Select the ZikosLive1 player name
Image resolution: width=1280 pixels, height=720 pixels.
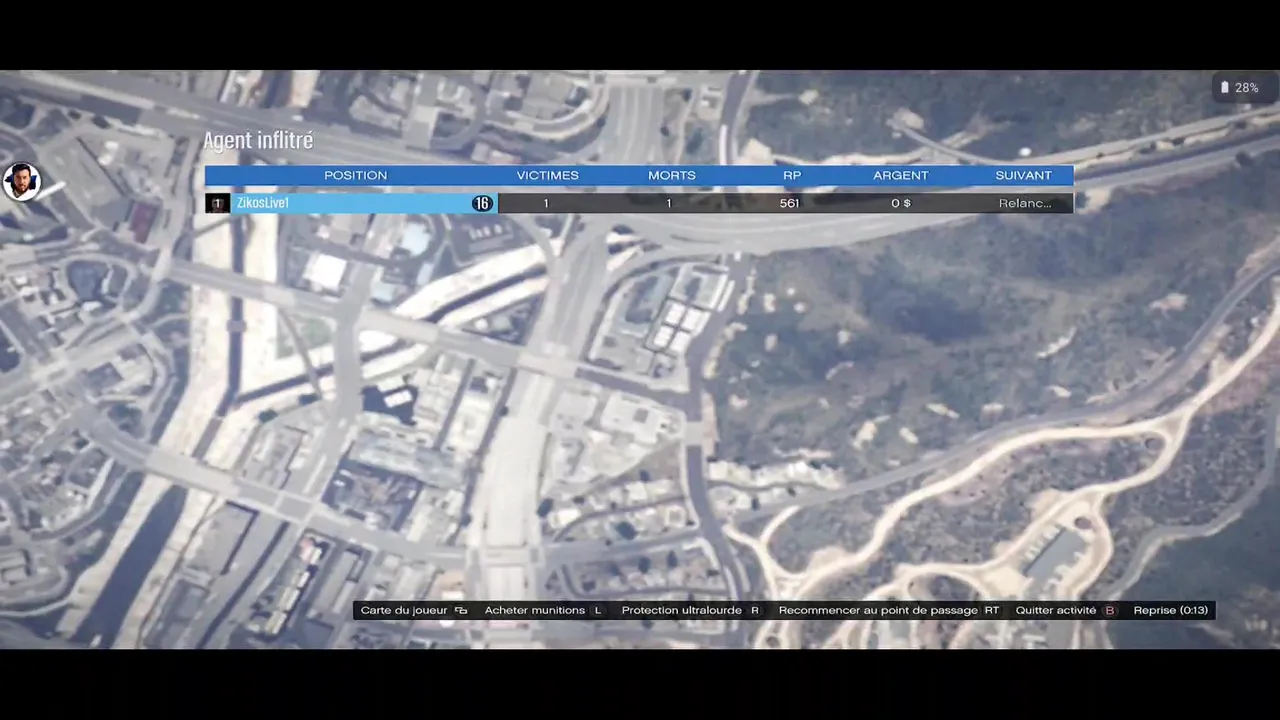tap(262, 203)
